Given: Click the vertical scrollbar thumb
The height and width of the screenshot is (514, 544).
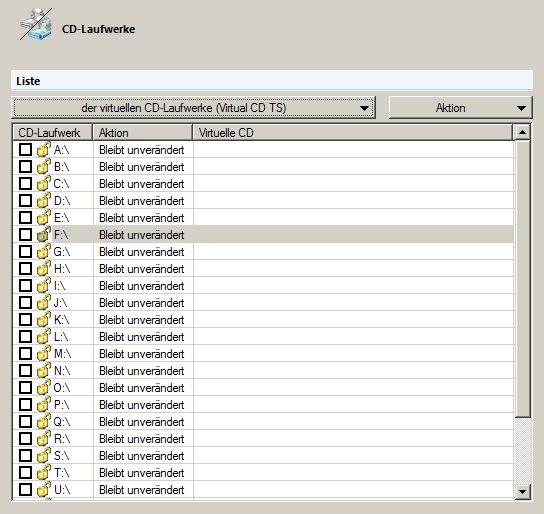Looking at the screenshot, I should (522, 279).
